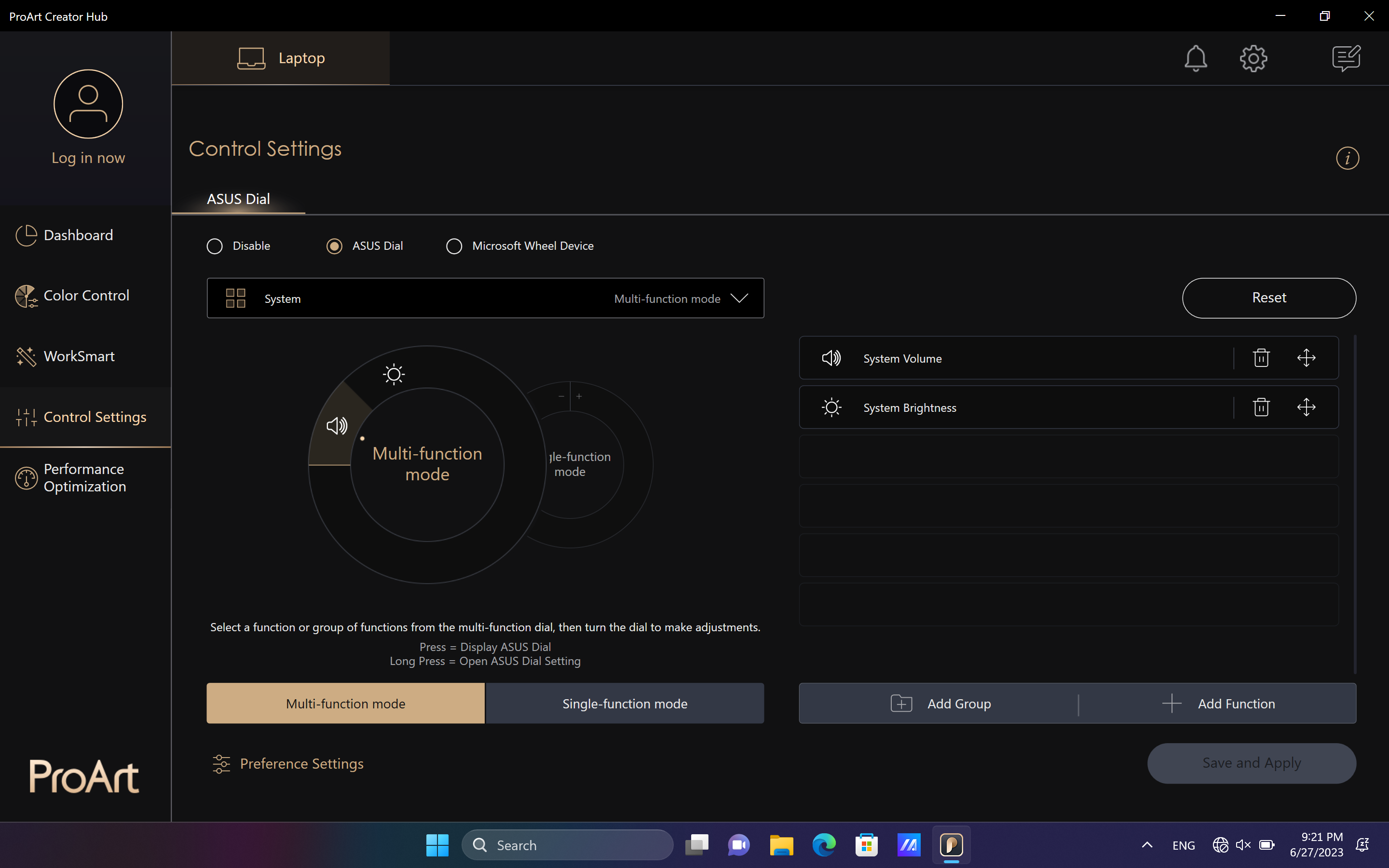Click the System Volume speaker icon in list
This screenshot has height=868, width=1389.
831,358
